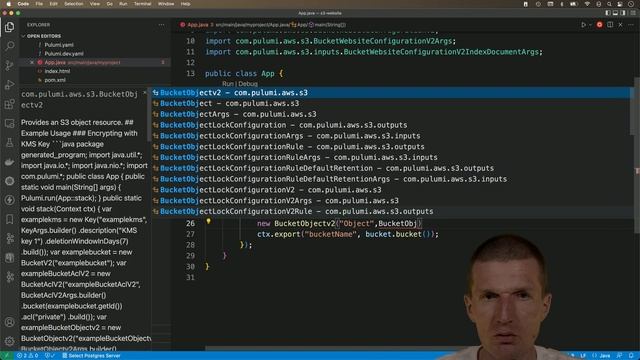Screen dimensions: 640x360
Task: Open the Source Control view
Action: [9, 65]
